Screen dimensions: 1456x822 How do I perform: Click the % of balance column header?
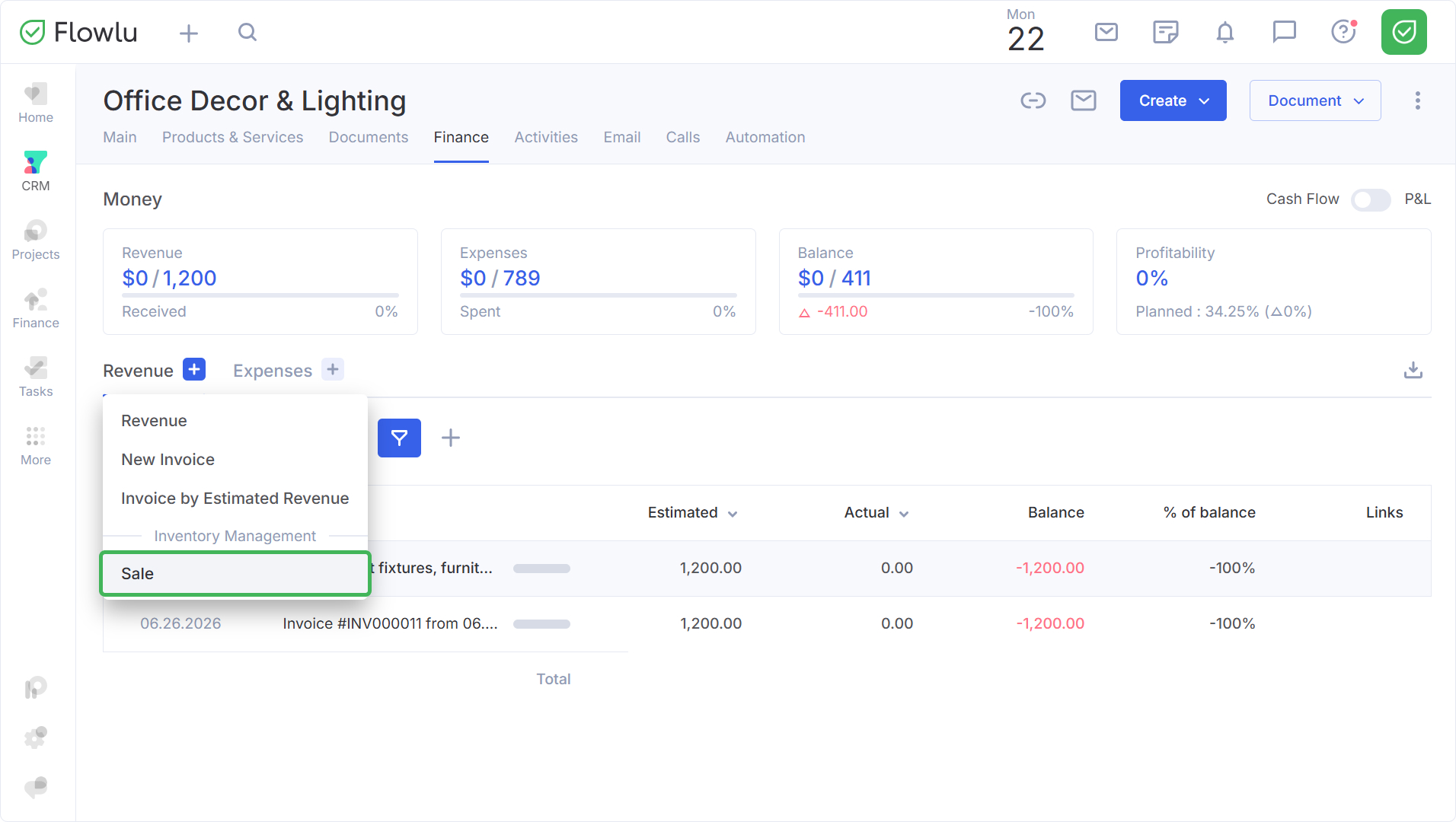click(1209, 512)
